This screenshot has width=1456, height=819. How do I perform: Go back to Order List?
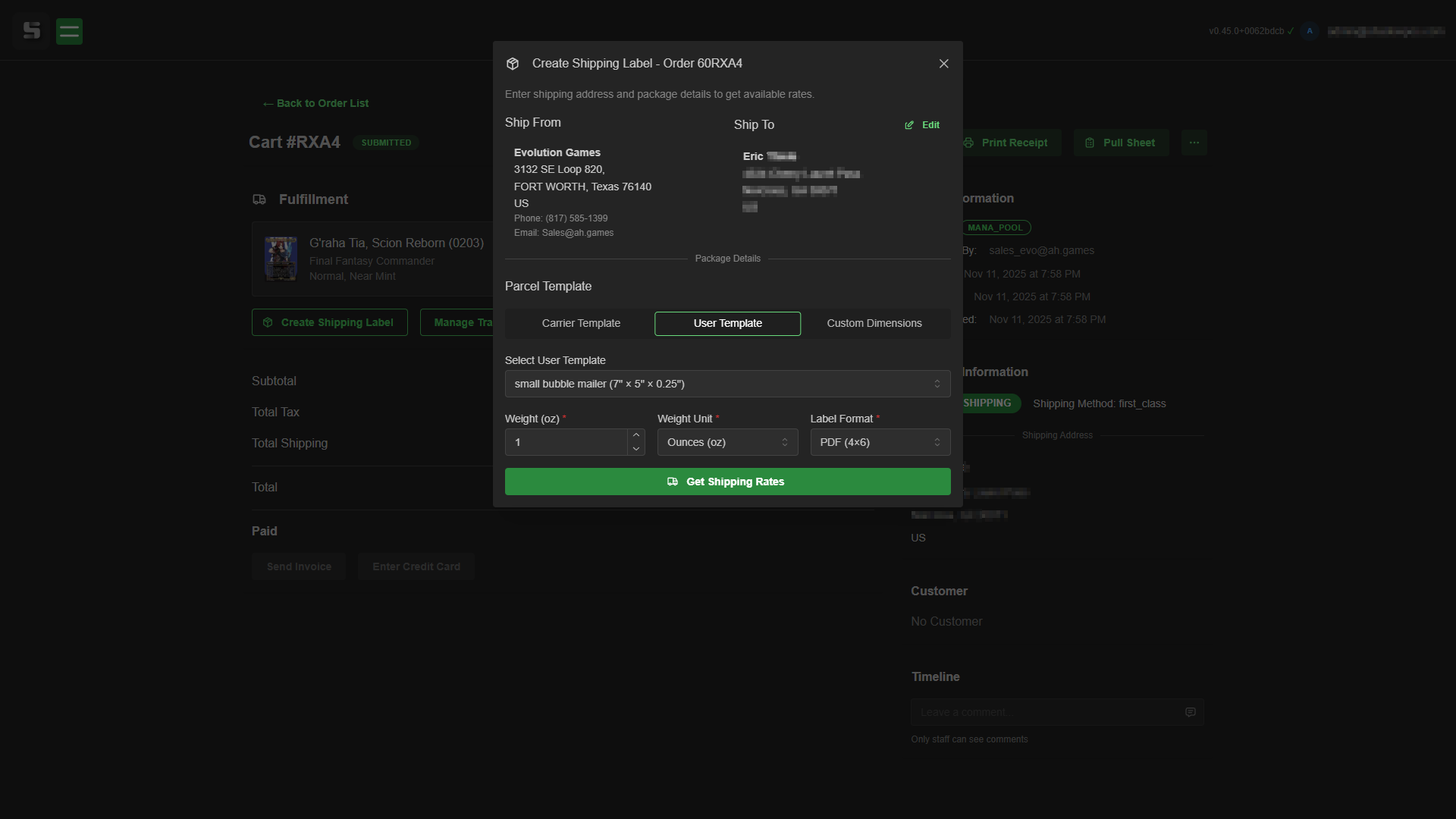(x=315, y=103)
